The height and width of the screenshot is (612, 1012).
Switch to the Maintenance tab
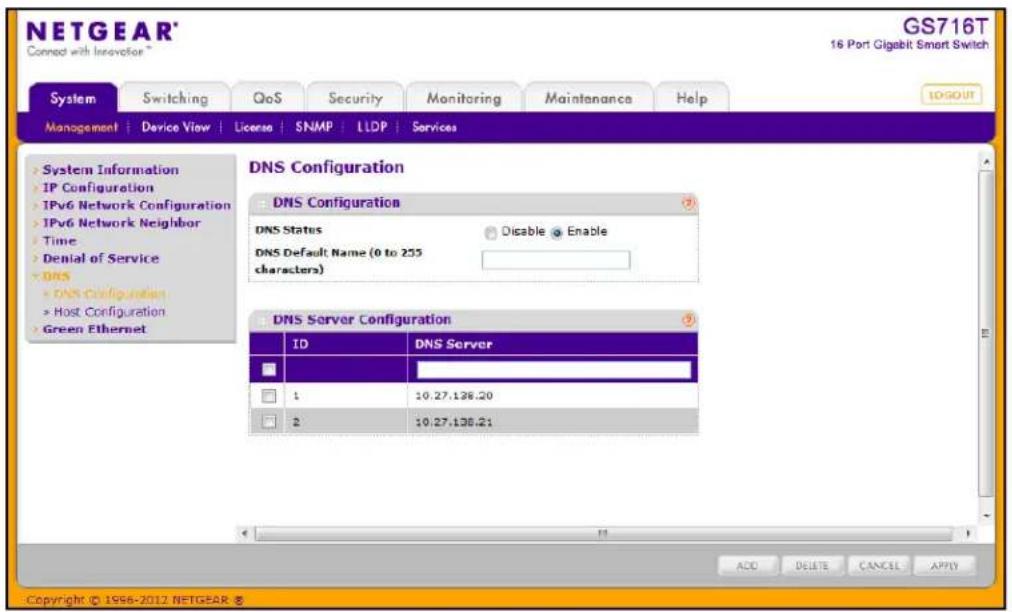(x=588, y=98)
